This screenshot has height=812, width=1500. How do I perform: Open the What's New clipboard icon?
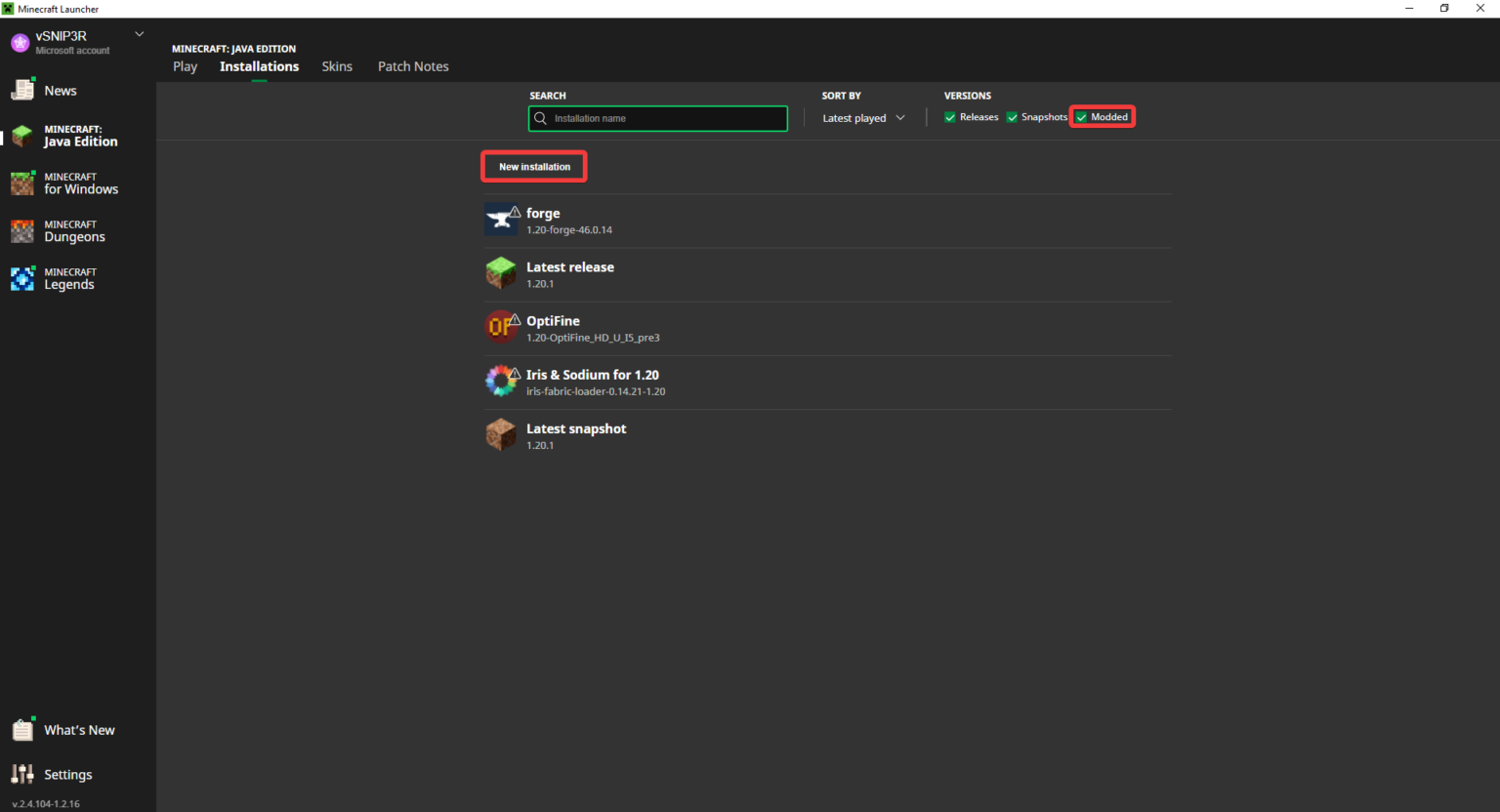[22, 730]
